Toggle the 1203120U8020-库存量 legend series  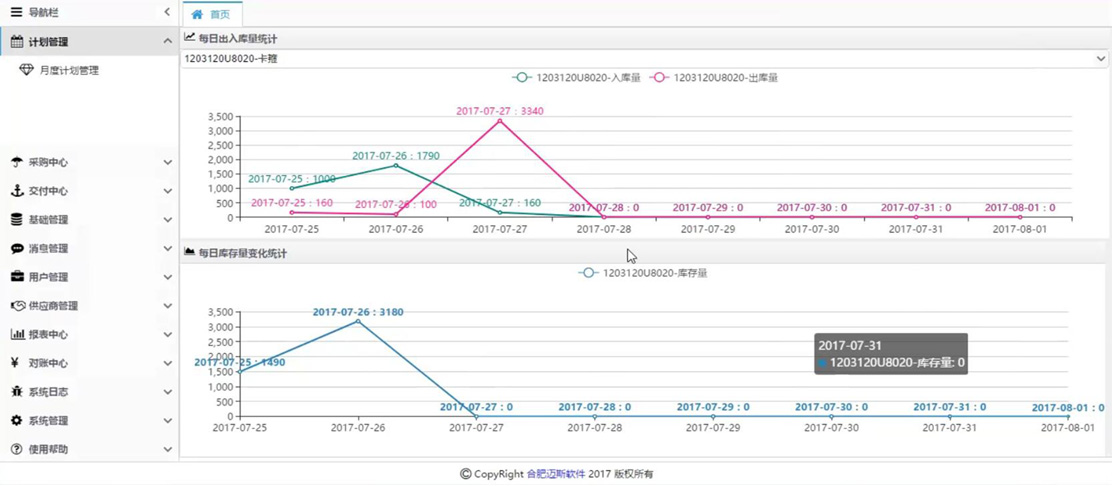[643, 273]
